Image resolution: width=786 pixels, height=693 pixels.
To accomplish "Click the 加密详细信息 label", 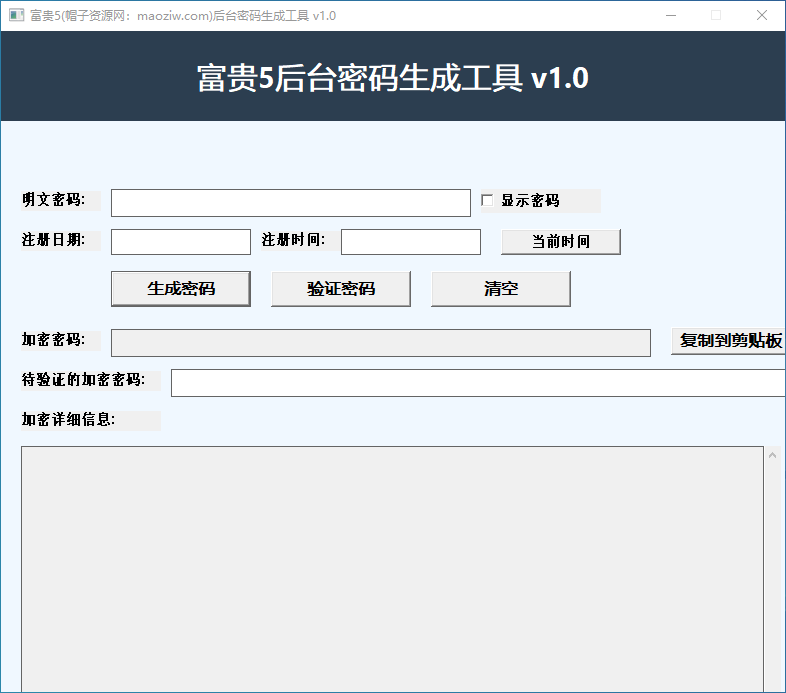I will 69,420.
